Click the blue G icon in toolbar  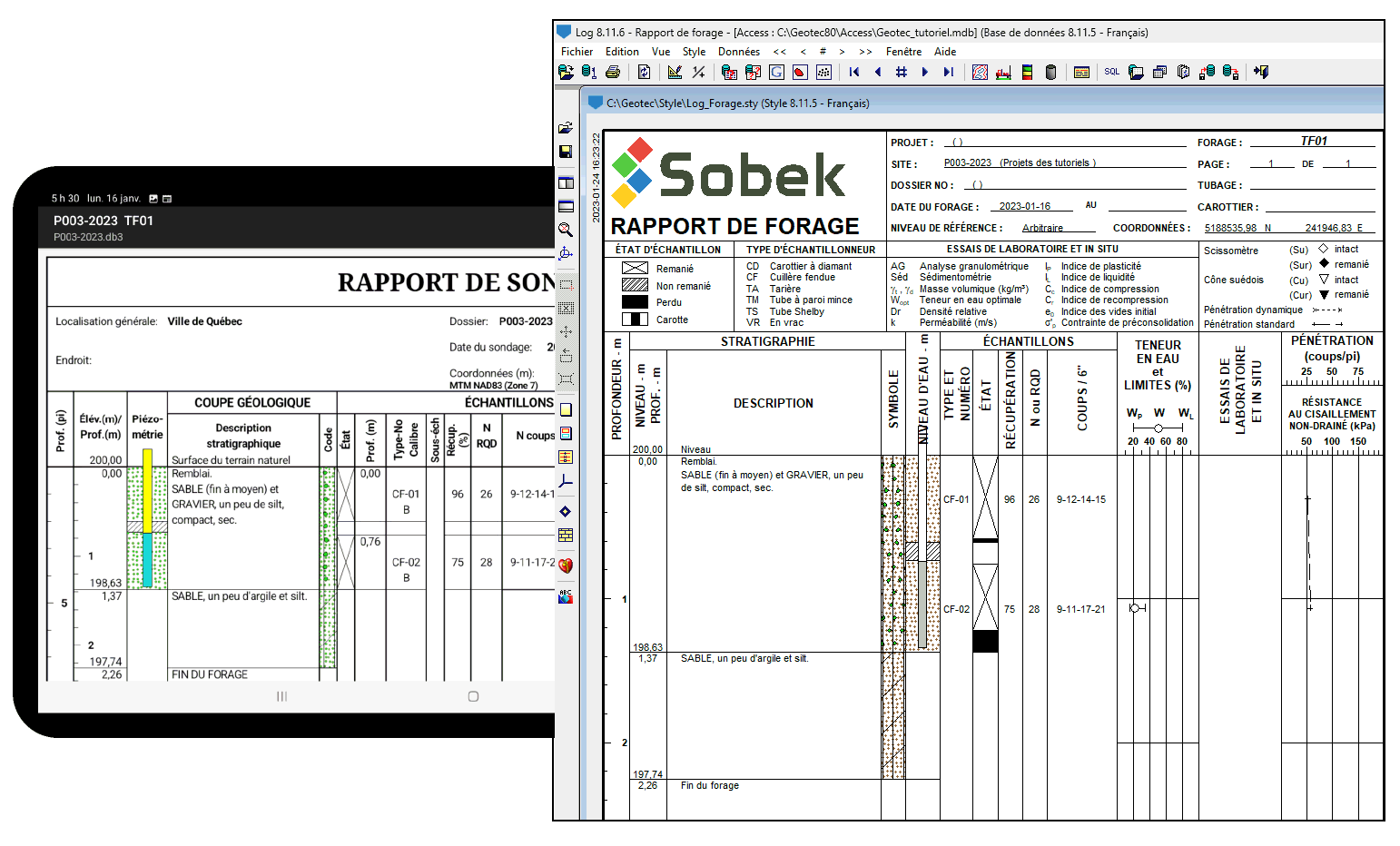(x=776, y=72)
